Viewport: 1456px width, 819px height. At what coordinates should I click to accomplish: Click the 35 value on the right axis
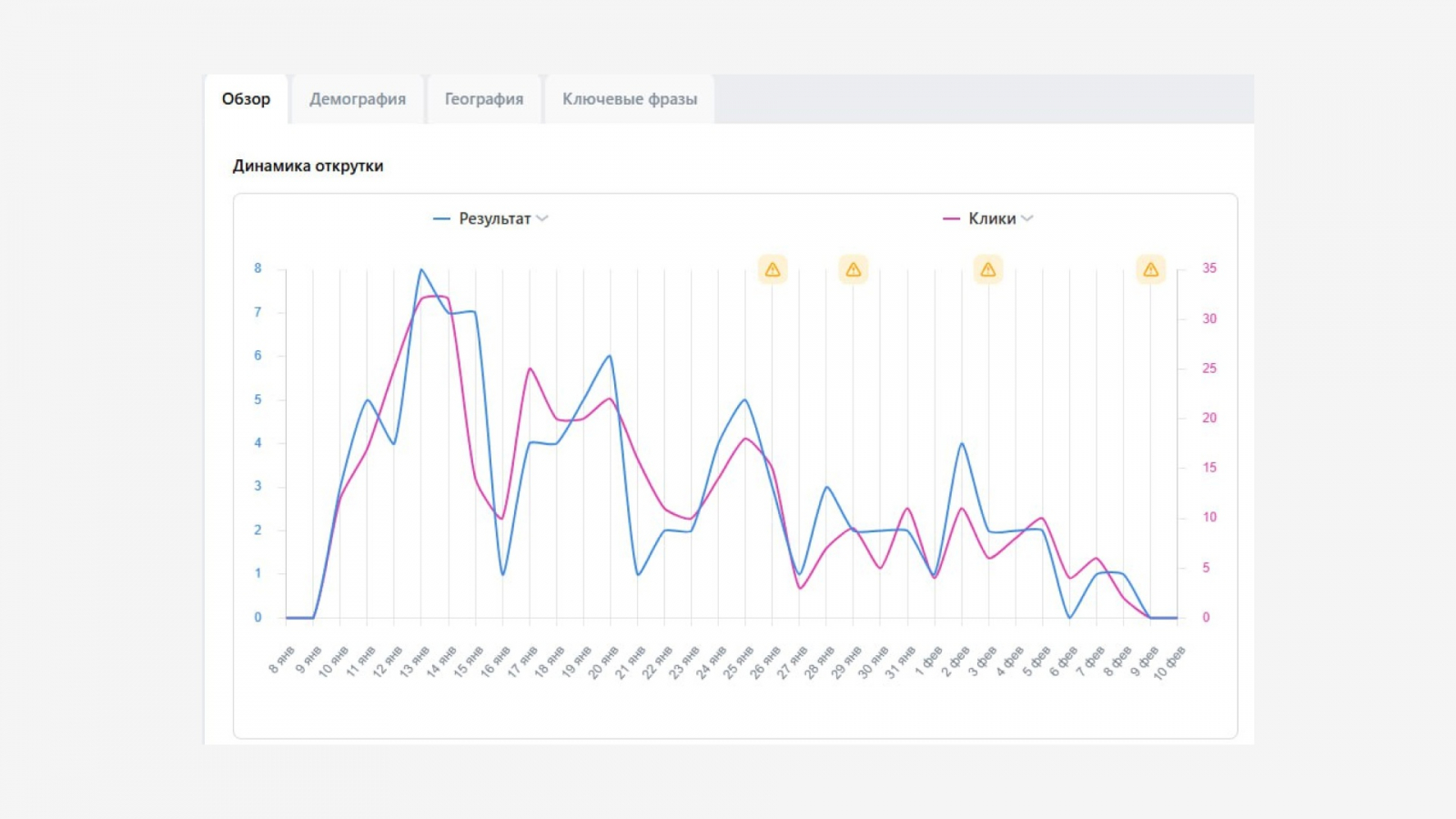(x=1208, y=268)
